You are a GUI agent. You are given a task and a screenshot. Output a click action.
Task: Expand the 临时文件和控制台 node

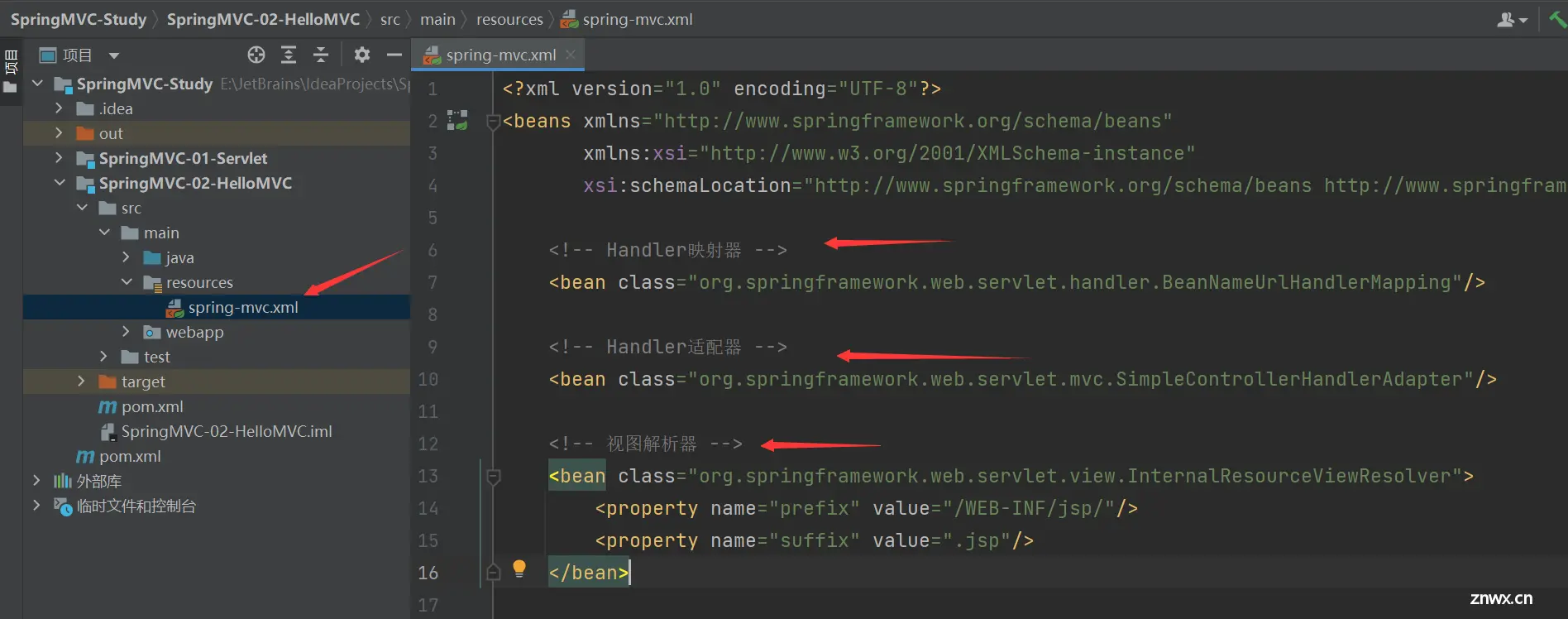pyautogui.click(x=36, y=506)
